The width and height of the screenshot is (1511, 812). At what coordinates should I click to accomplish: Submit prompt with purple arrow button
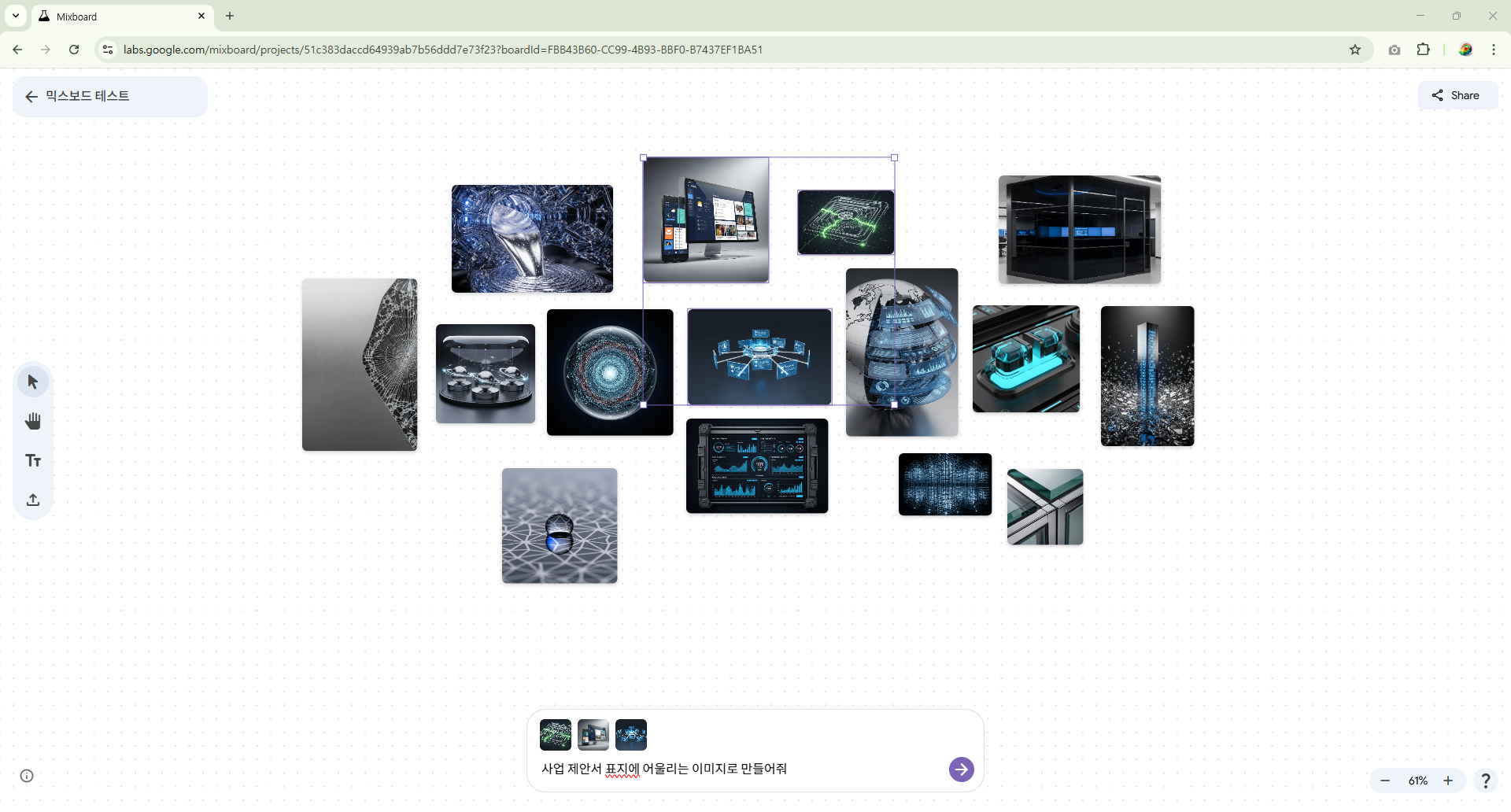coord(961,770)
